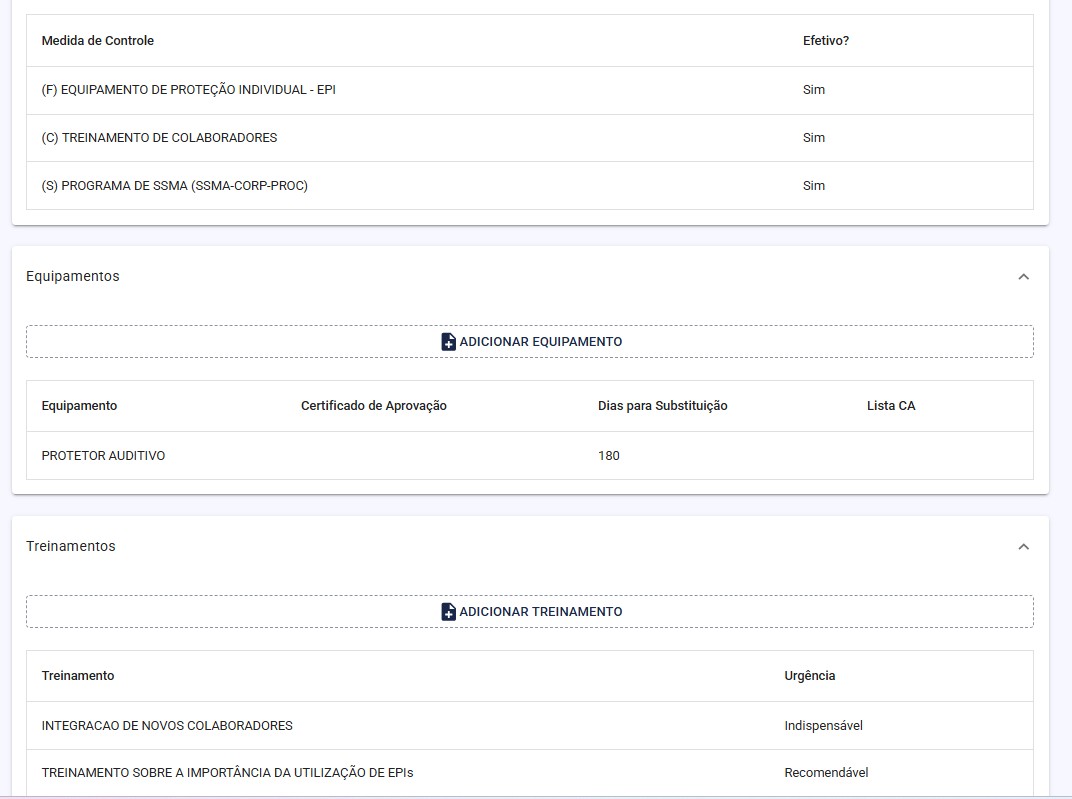Open the Equipamento de Proteção Individual - EPI row
This screenshot has height=799, width=1072.
pos(188,90)
